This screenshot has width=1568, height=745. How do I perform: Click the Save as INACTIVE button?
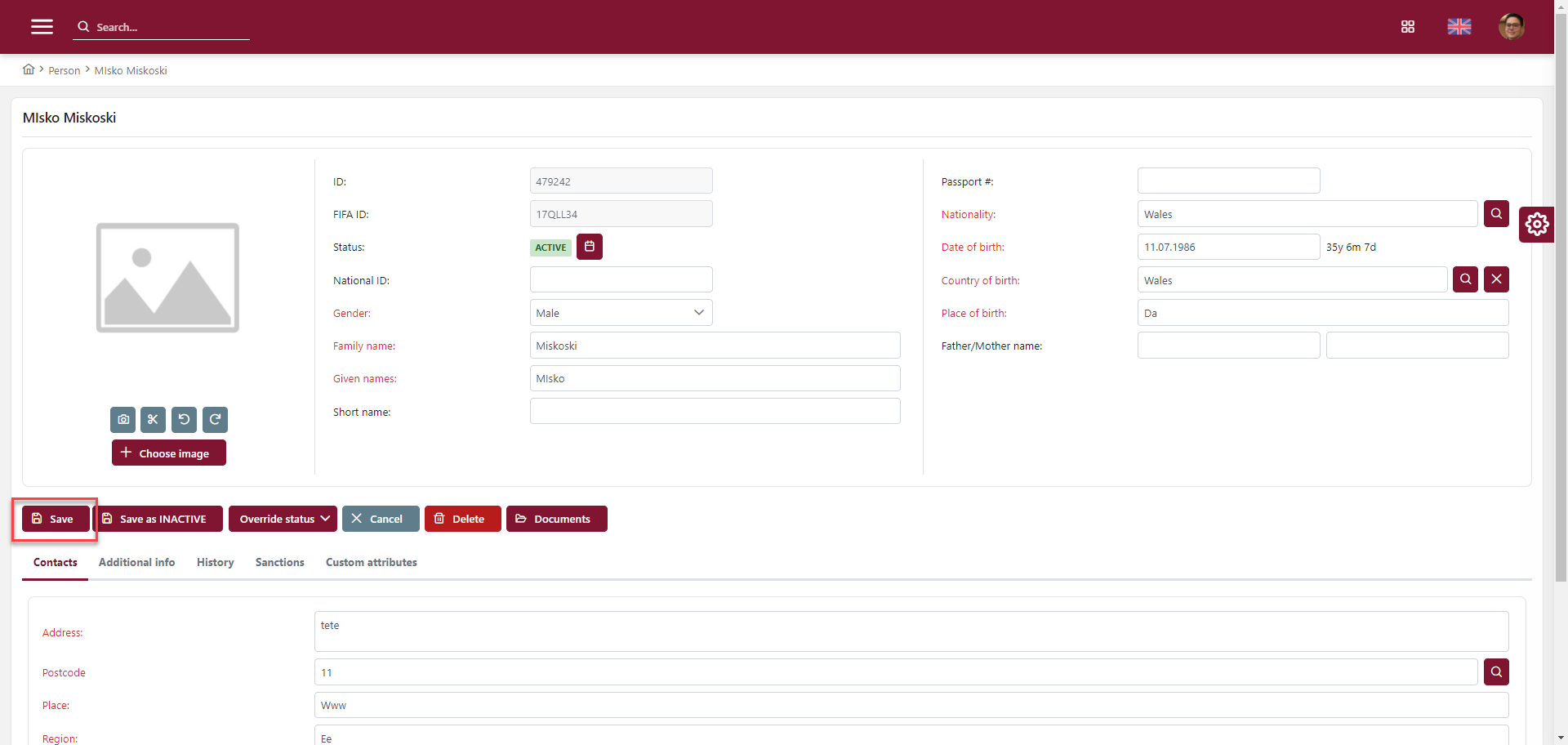(x=158, y=519)
